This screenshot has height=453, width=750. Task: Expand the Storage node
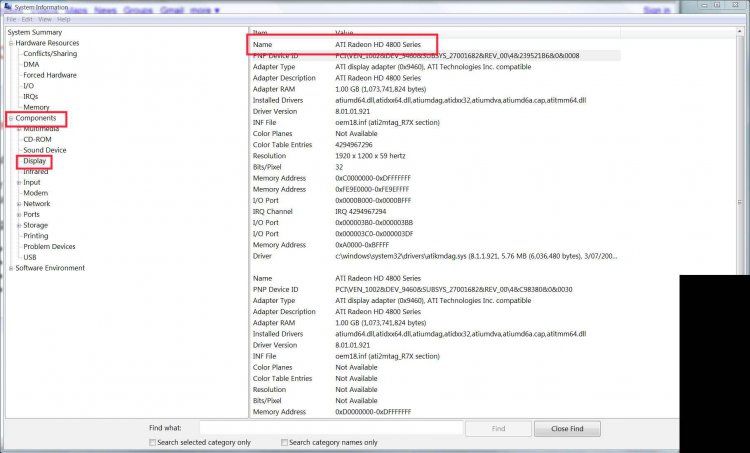pos(19,225)
